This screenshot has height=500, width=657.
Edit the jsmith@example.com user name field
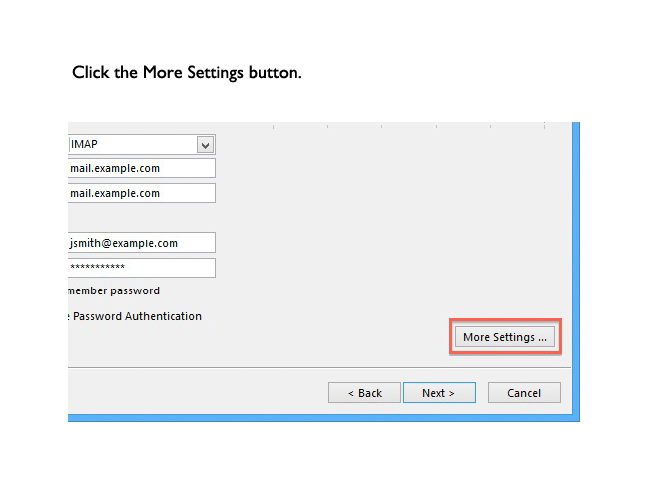(142, 243)
